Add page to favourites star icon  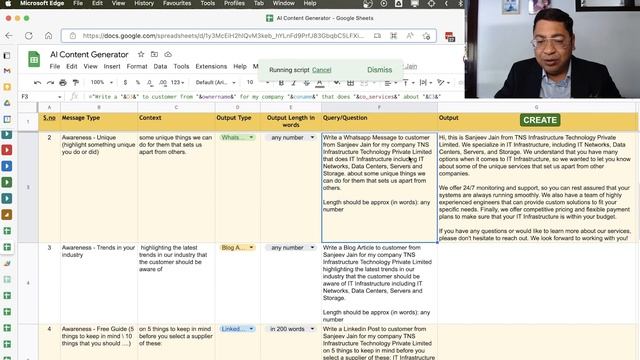click(x=426, y=36)
